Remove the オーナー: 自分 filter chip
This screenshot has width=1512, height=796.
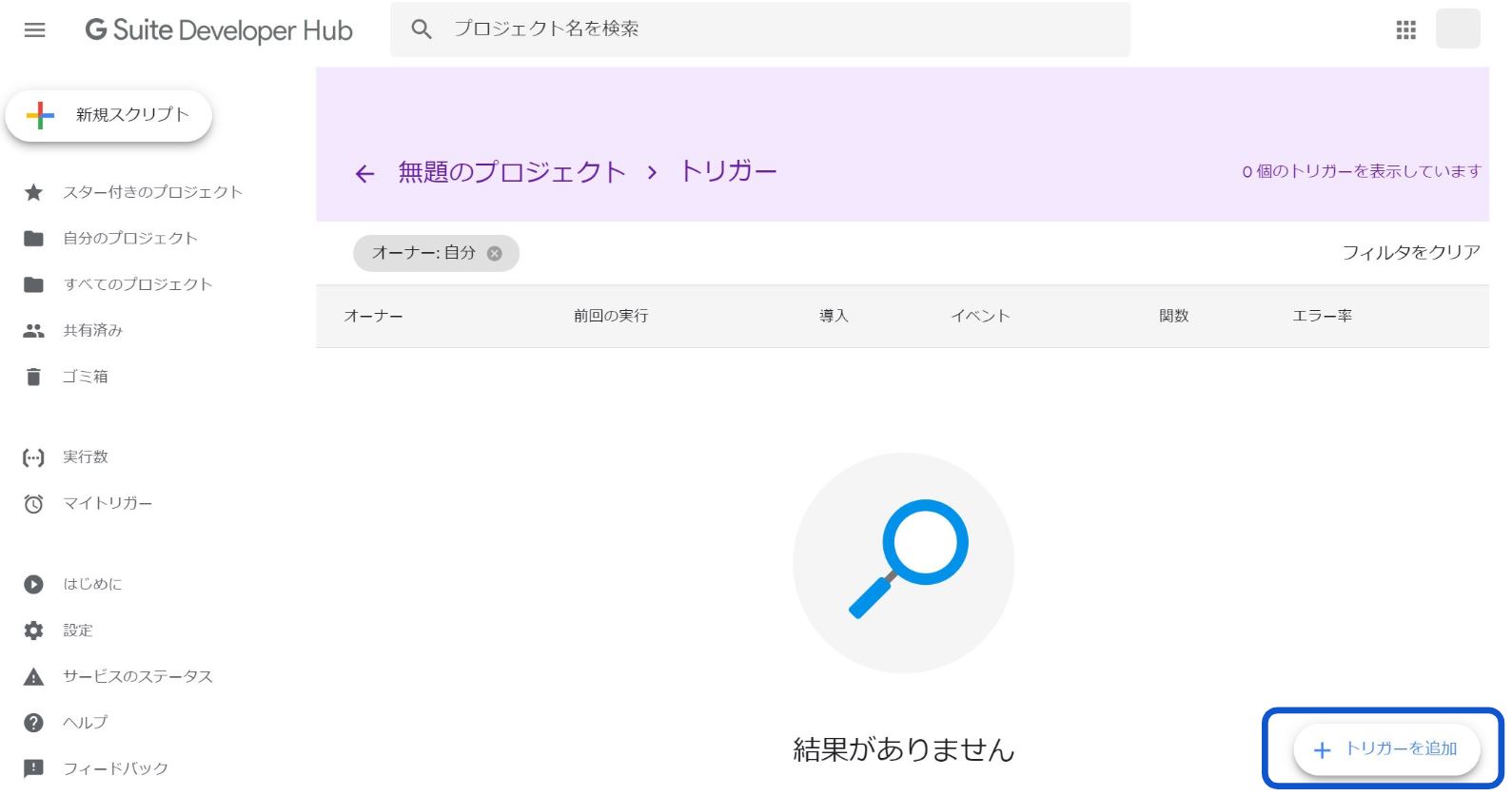tap(495, 253)
